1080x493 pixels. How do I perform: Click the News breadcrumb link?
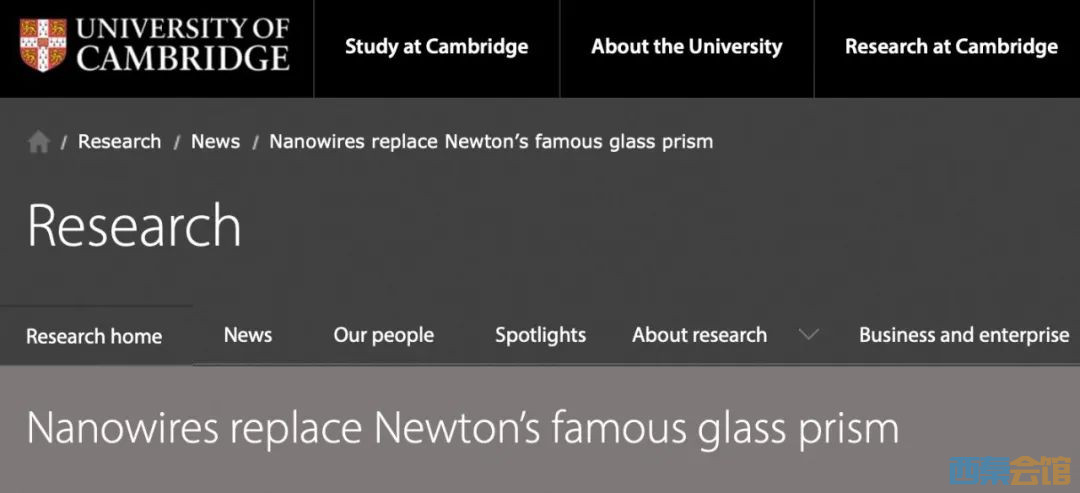click(x=215, y=141)
